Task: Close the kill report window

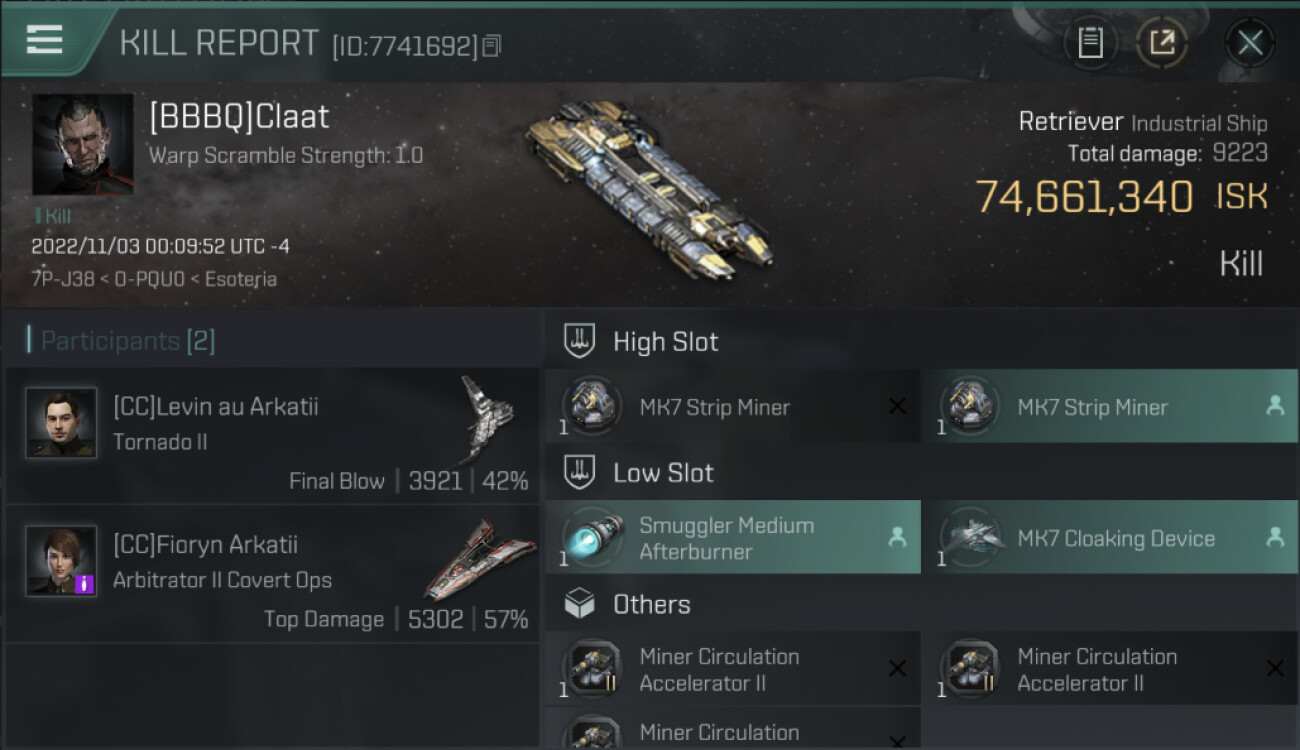Action: [1249, 43]
